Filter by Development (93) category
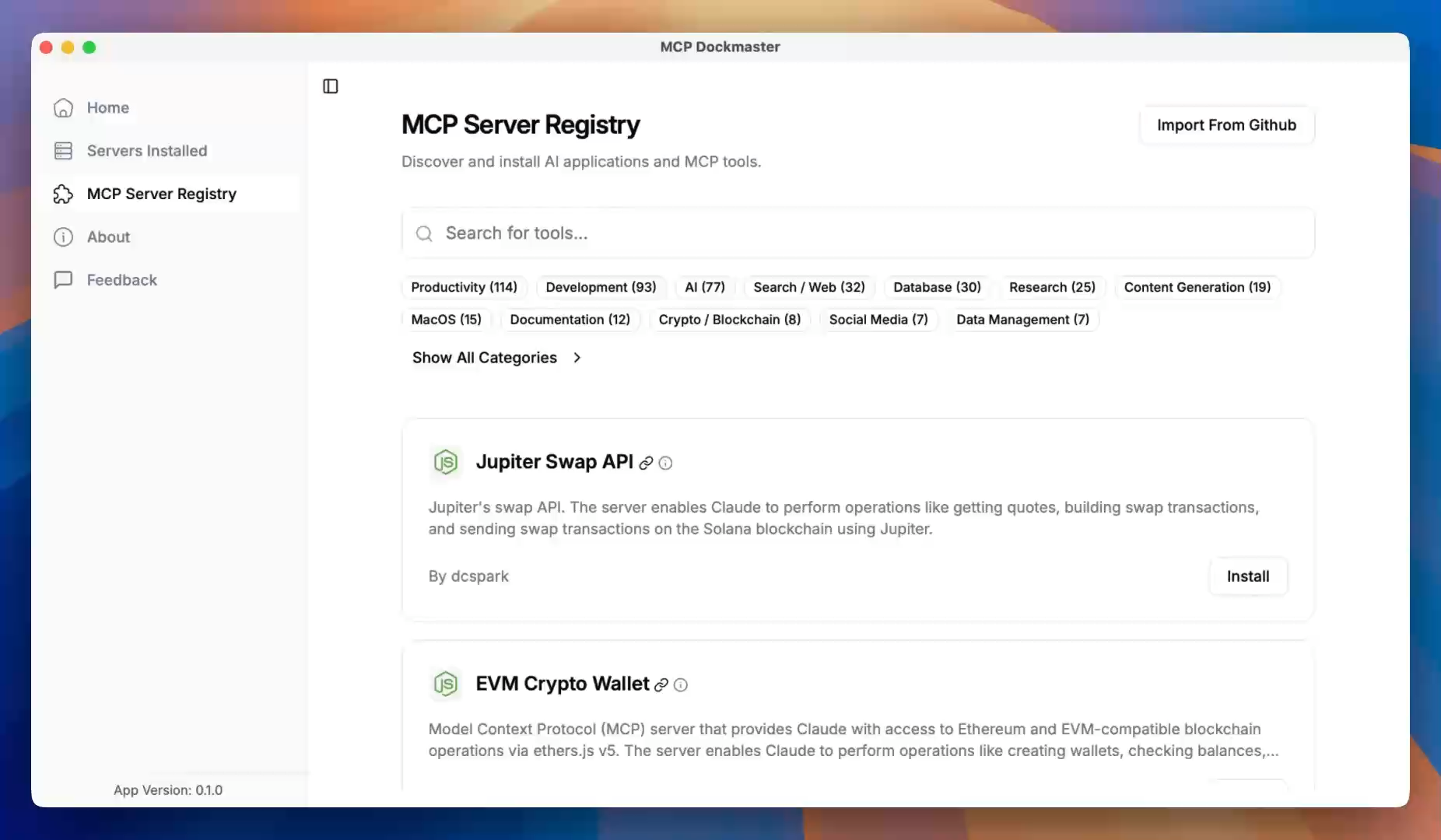The height and width of the screenshot is (840, 1441). (601, 287)
